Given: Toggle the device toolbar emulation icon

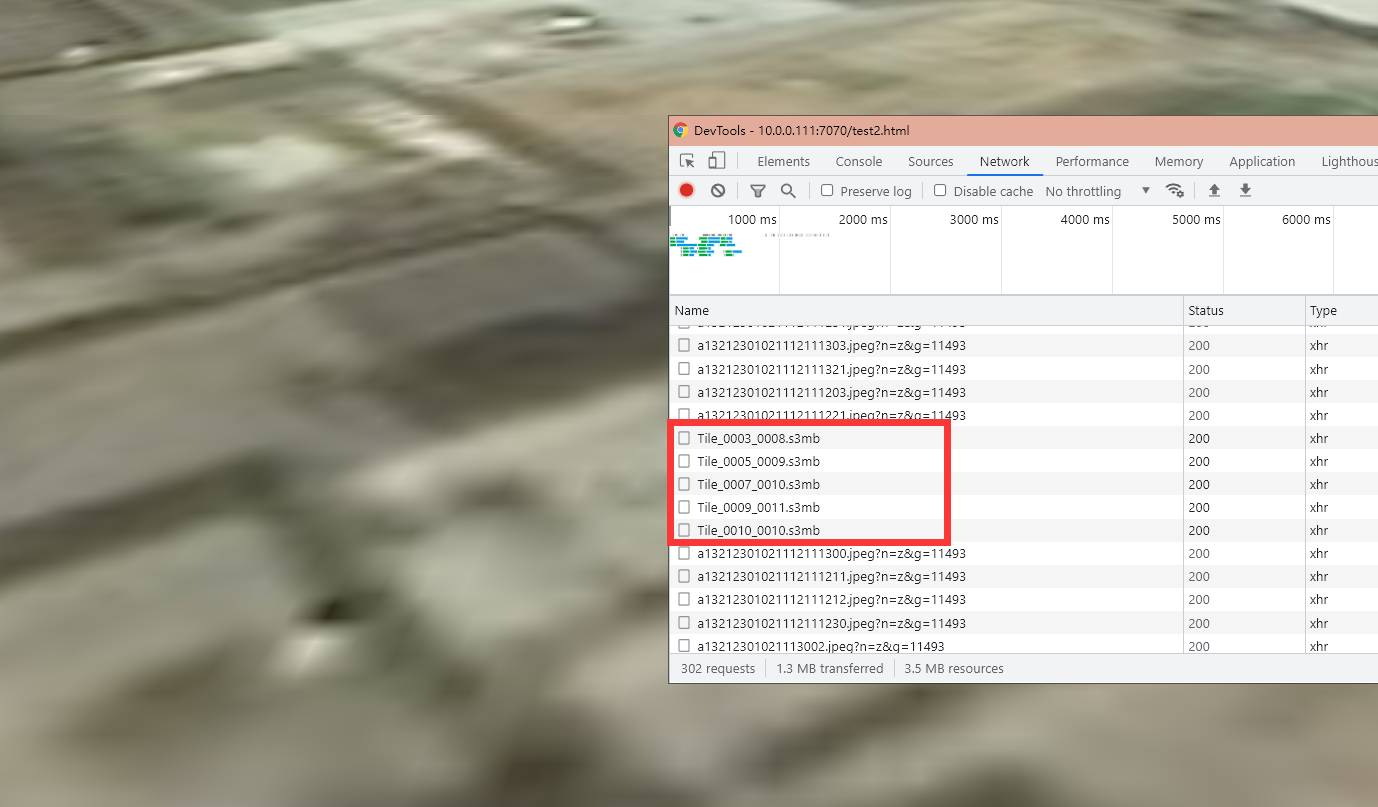Looking at the screenshot, I should click(x=716, y=160).
